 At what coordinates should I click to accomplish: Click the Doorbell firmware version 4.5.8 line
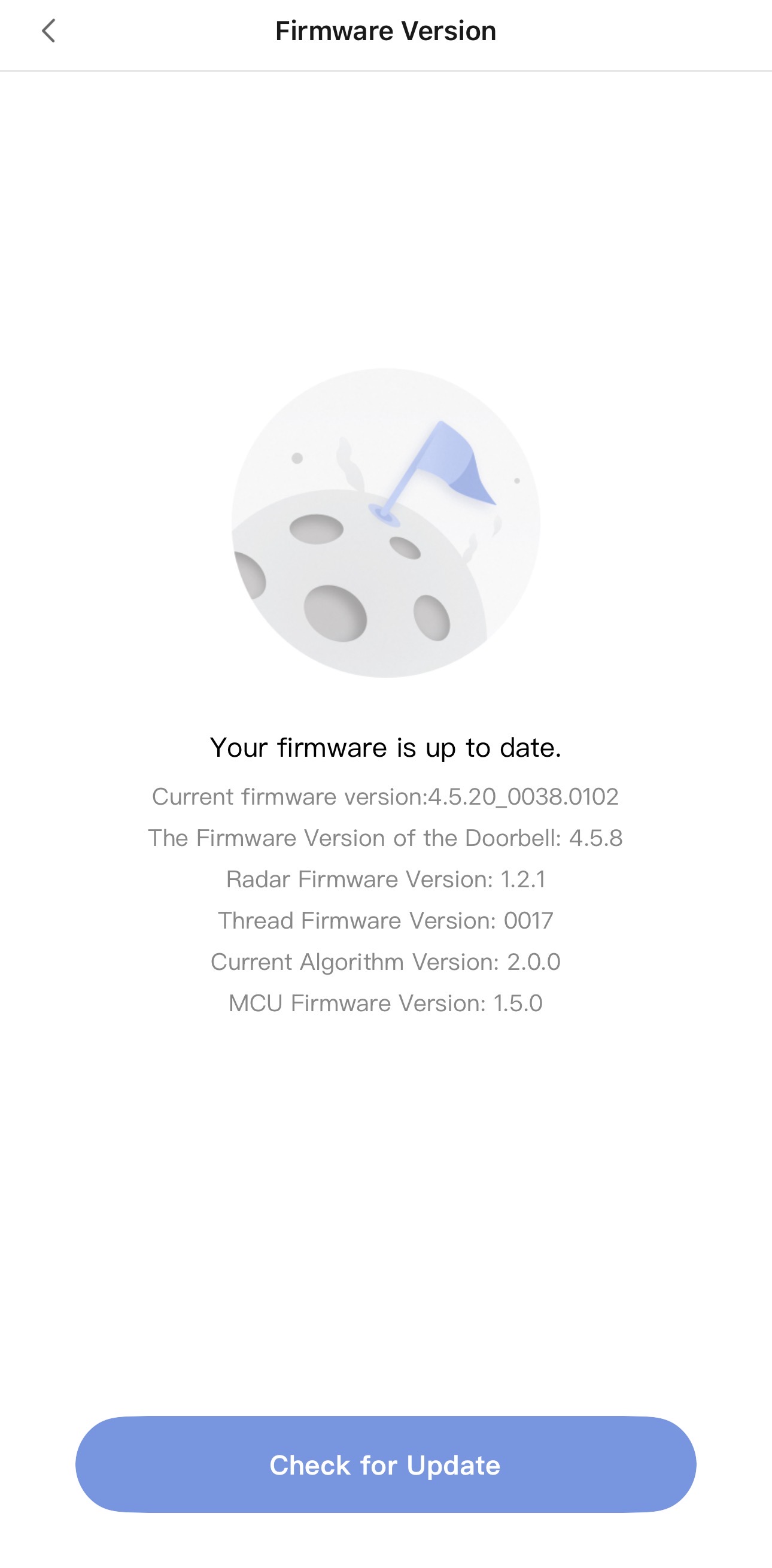385,838
